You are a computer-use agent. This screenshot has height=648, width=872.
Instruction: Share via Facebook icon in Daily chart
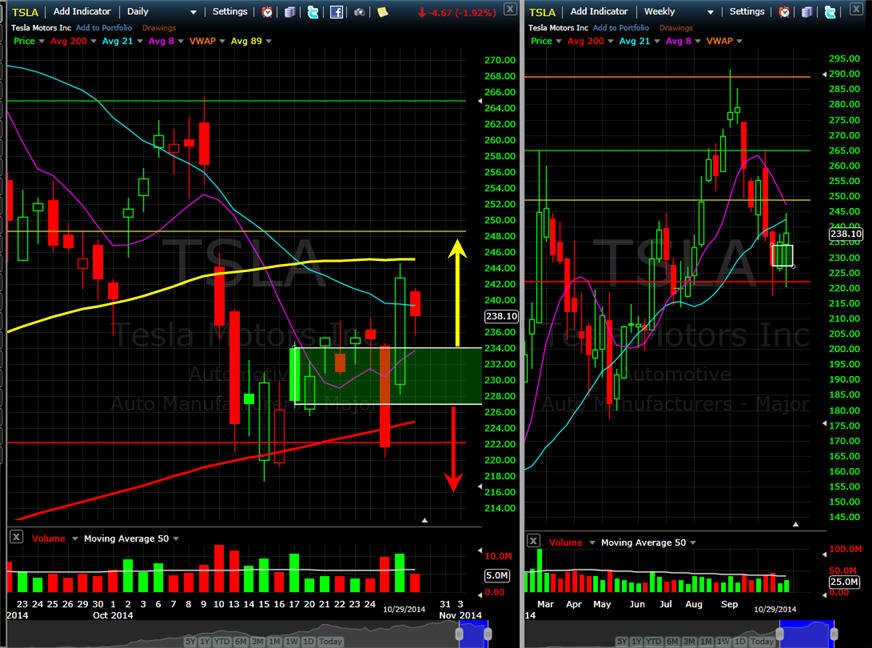pyautogui.click(x=336, y=12)
